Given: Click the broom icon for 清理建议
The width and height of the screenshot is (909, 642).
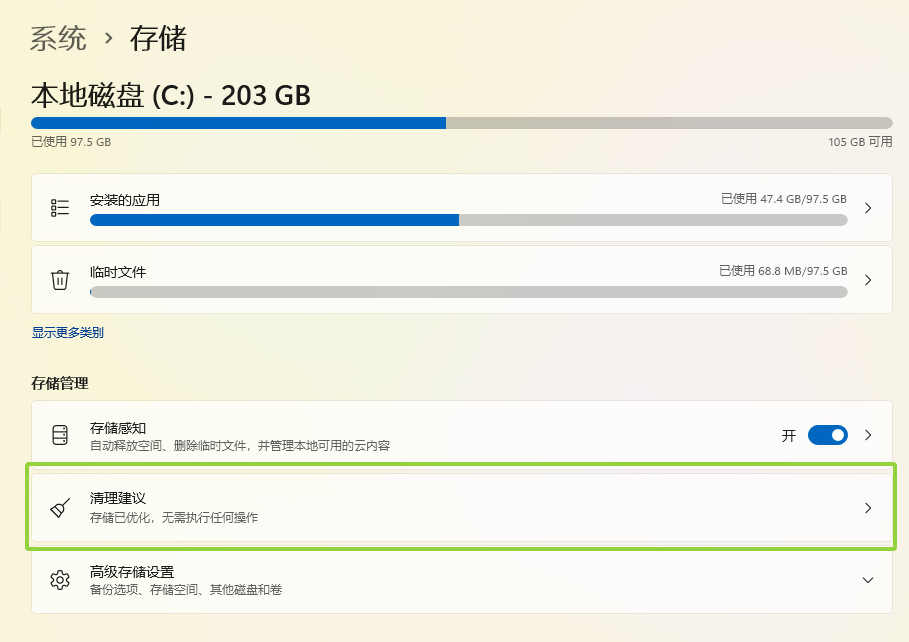Looking at the screenshot, I should tap(60, 508).
